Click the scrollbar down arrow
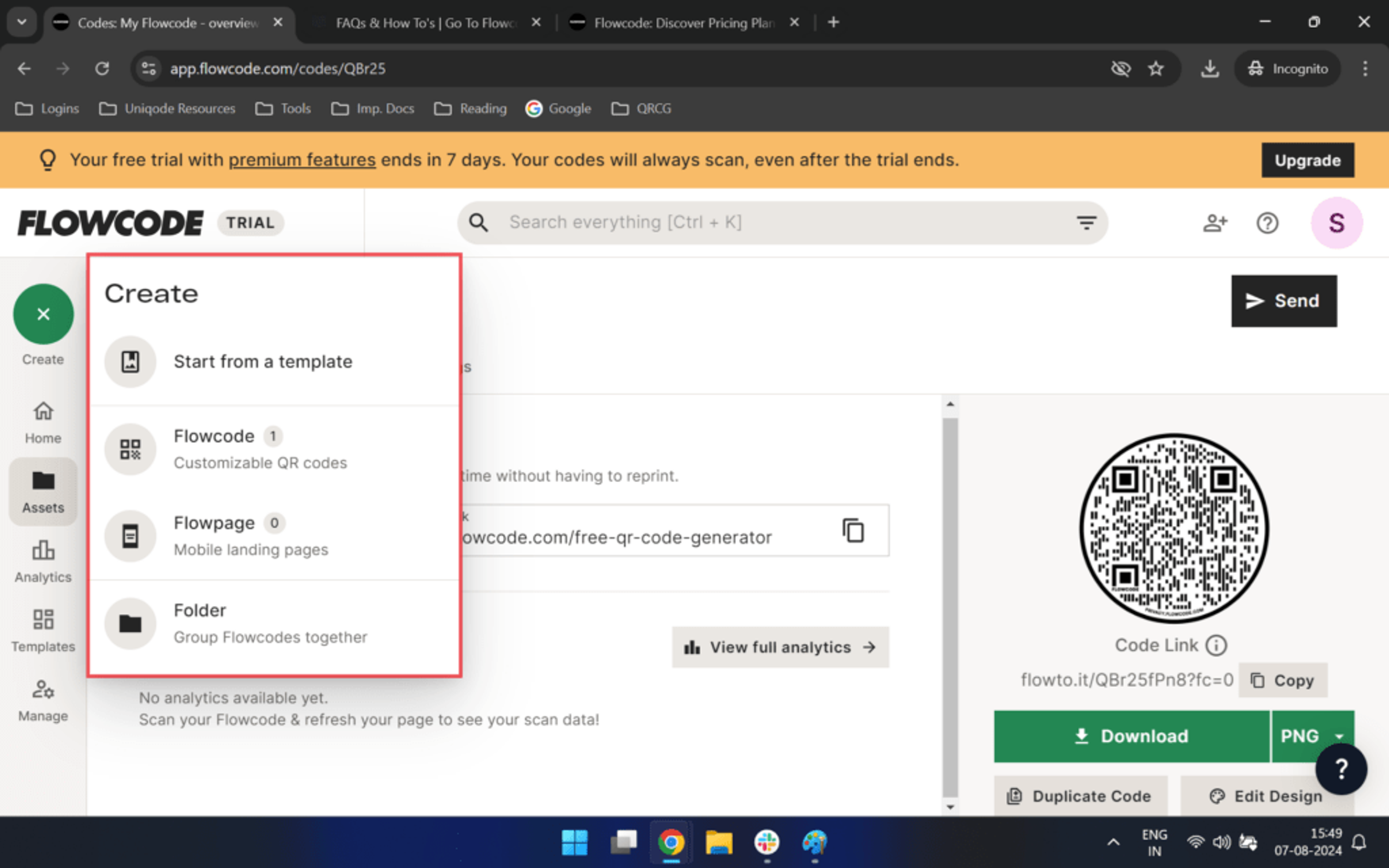 point(950,807)
